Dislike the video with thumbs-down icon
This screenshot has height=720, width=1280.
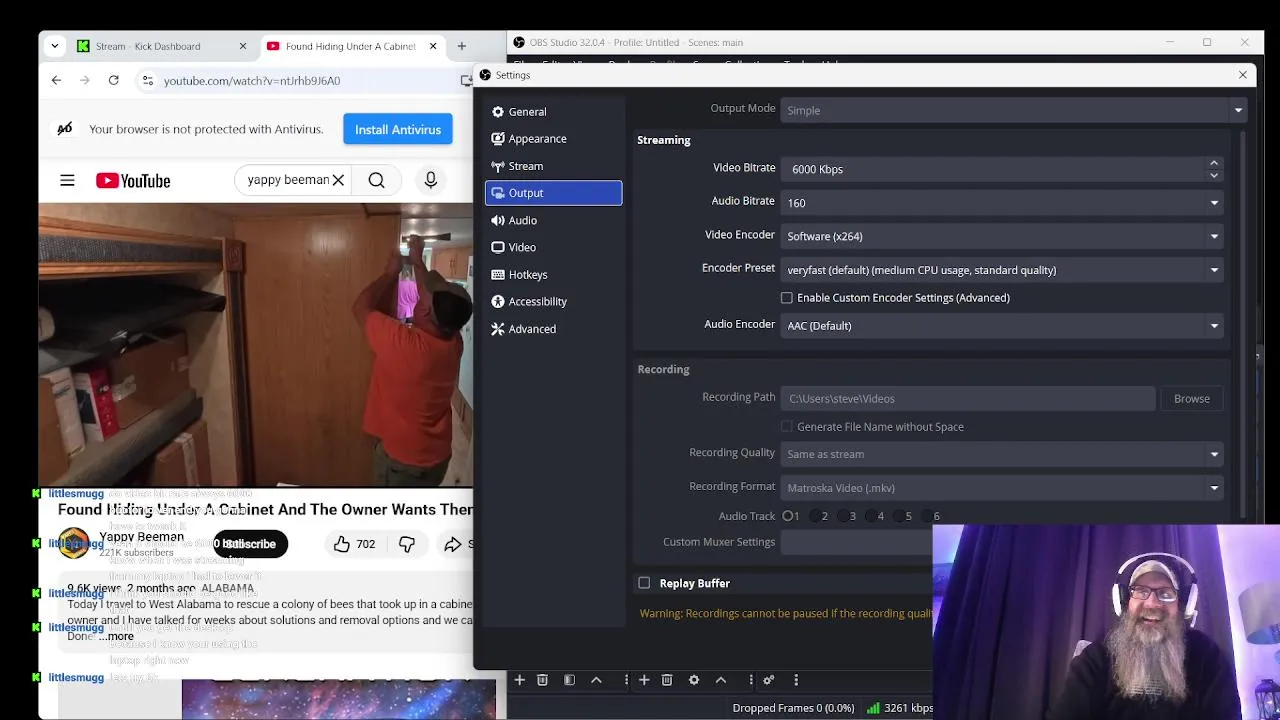click(x=407, y=544)
